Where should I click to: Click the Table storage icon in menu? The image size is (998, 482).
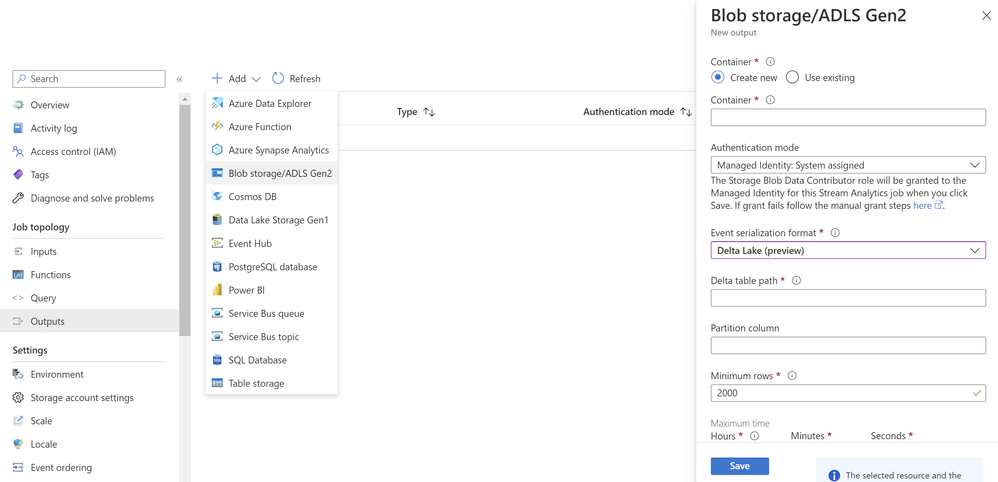(x=218, y=383)
